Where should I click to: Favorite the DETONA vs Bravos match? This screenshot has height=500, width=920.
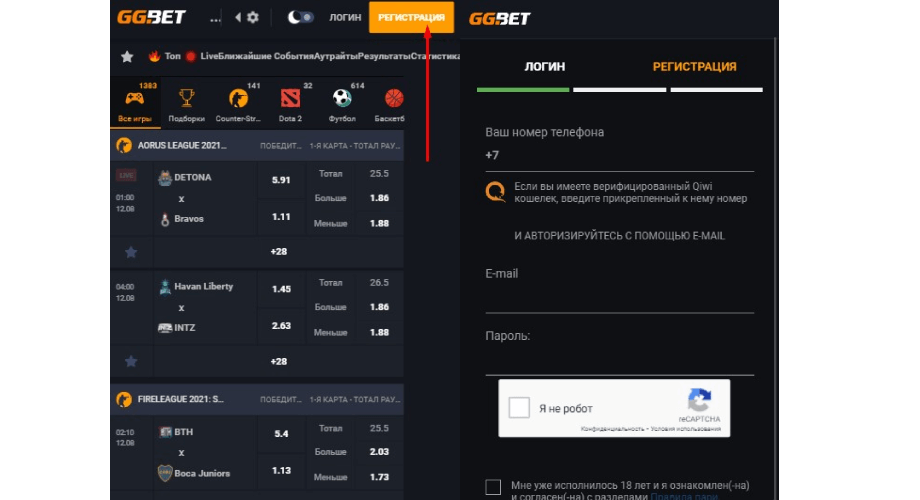[131, 252]
